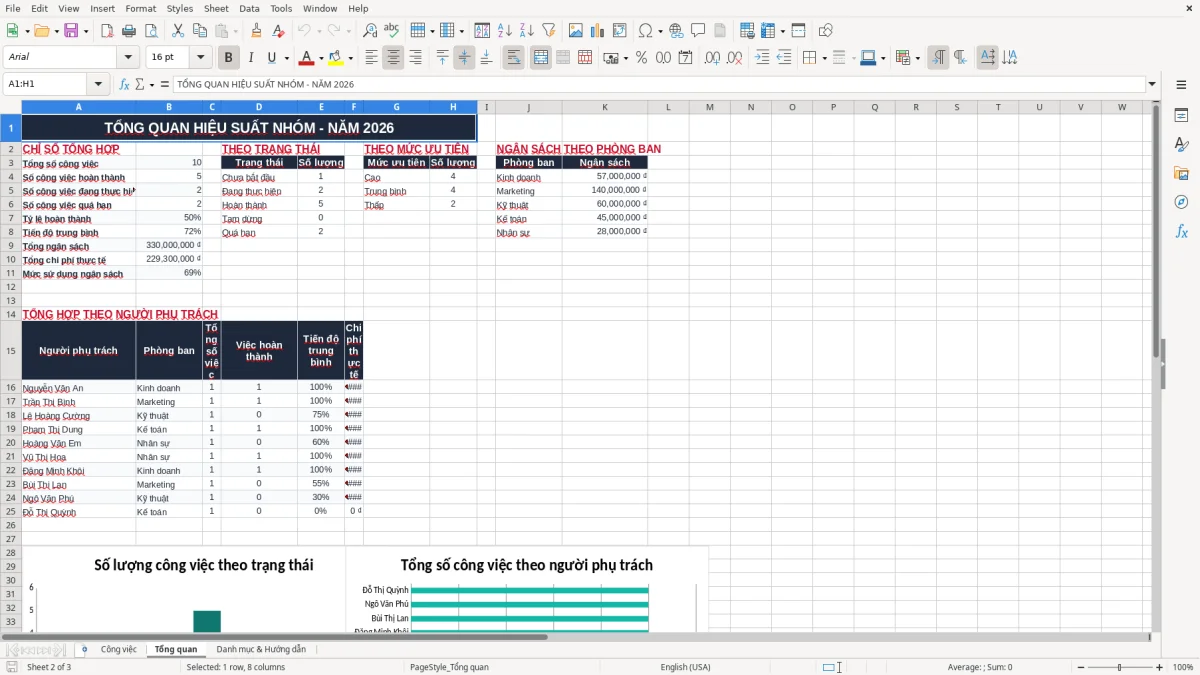The width and height of the screenshot is (1200, 675).
Task: Click the Select Function sigma button
Action: tap(139, 85)
